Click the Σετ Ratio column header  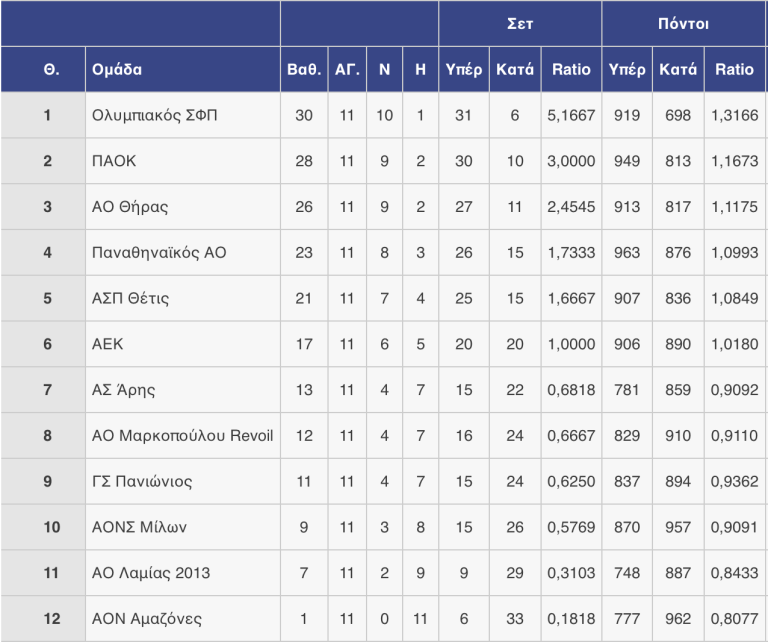(571, 70)
